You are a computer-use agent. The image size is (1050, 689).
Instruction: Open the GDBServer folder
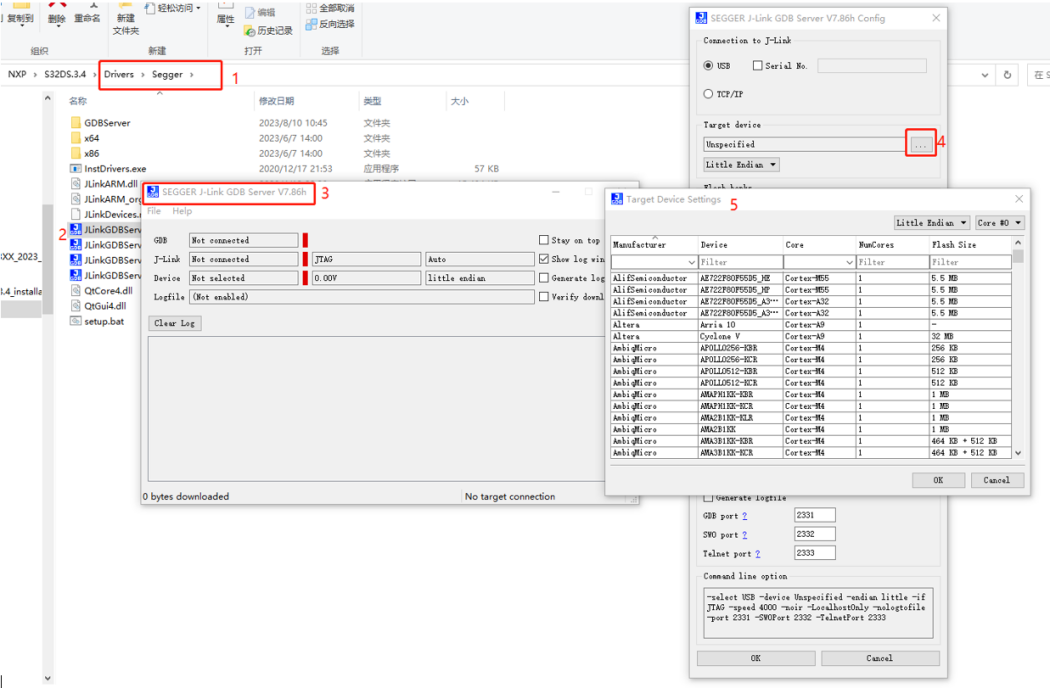pyautogui.click(x=107, y=123)
